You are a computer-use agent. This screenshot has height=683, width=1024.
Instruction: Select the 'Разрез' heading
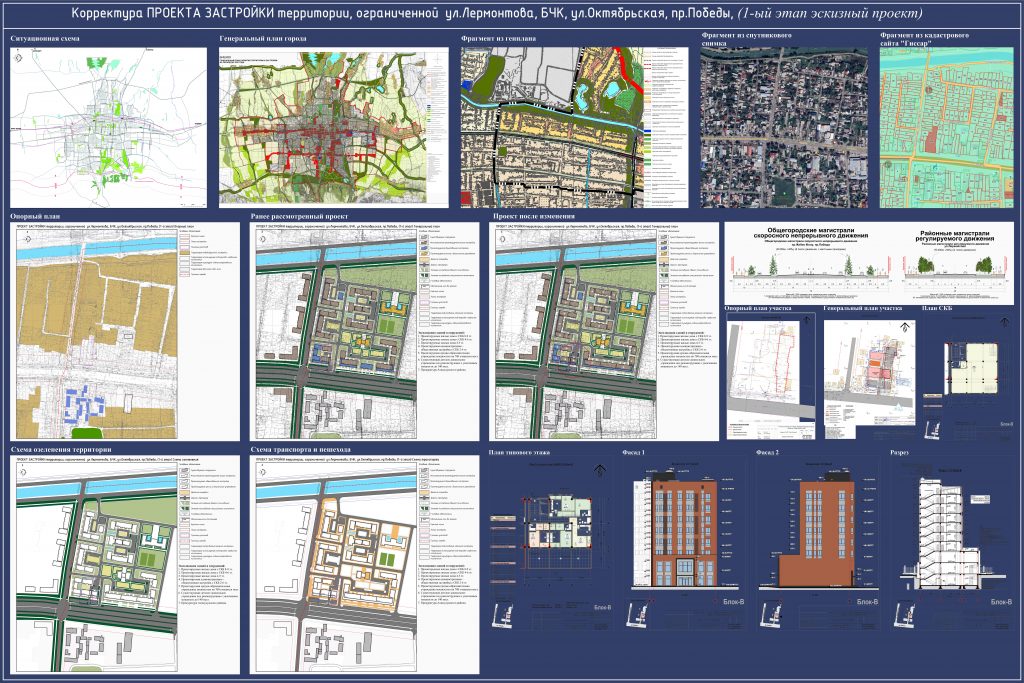click(899, 452)
